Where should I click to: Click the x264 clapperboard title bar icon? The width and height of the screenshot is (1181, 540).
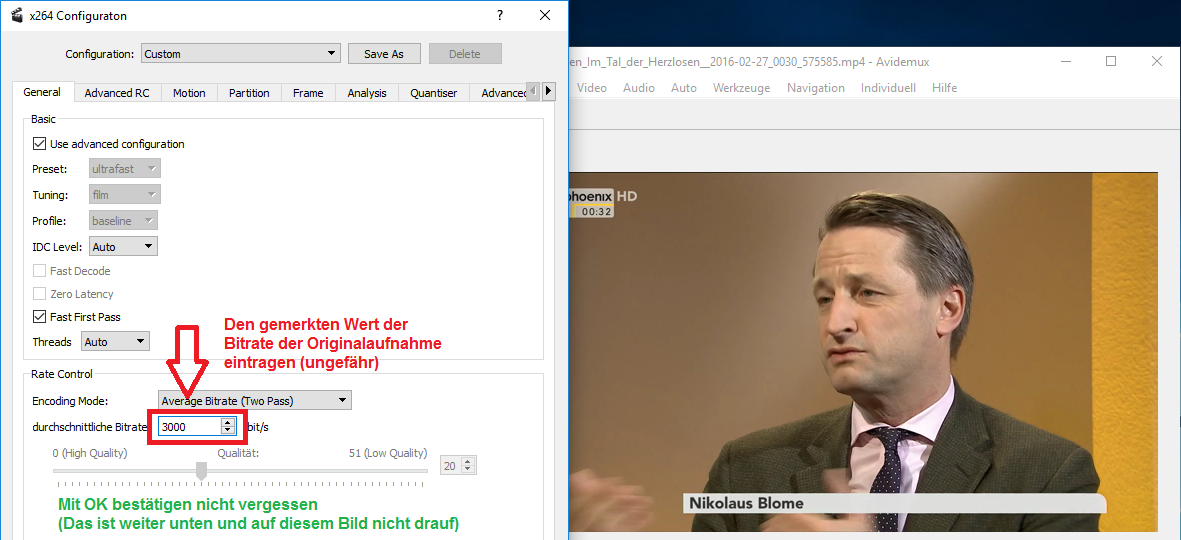16,16
